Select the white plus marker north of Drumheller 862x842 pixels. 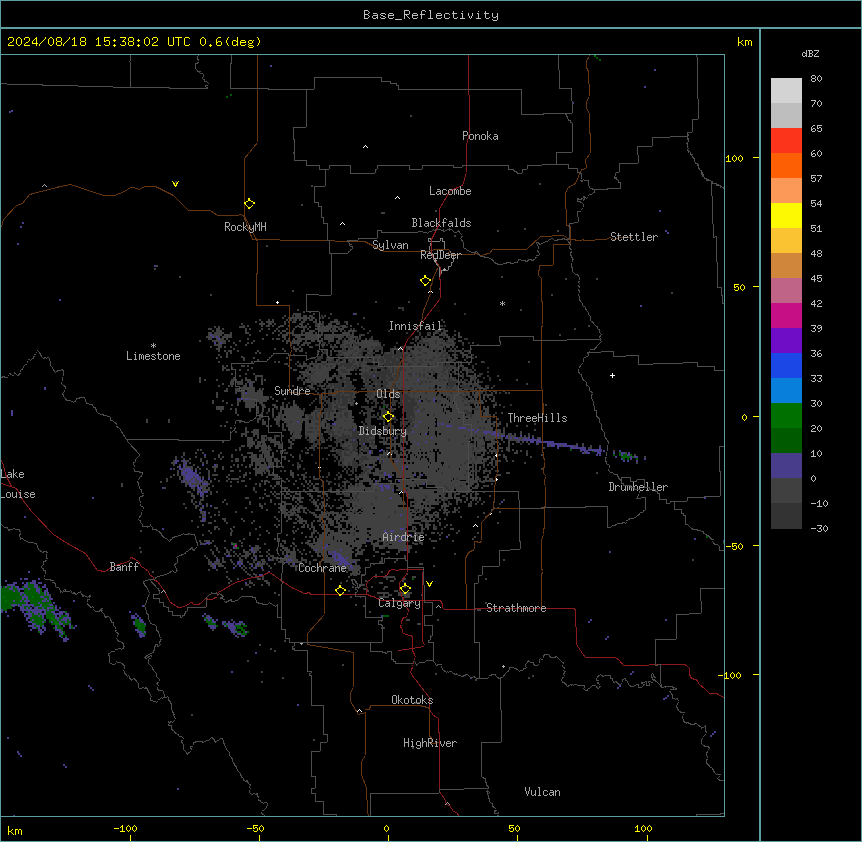[612, 375]
